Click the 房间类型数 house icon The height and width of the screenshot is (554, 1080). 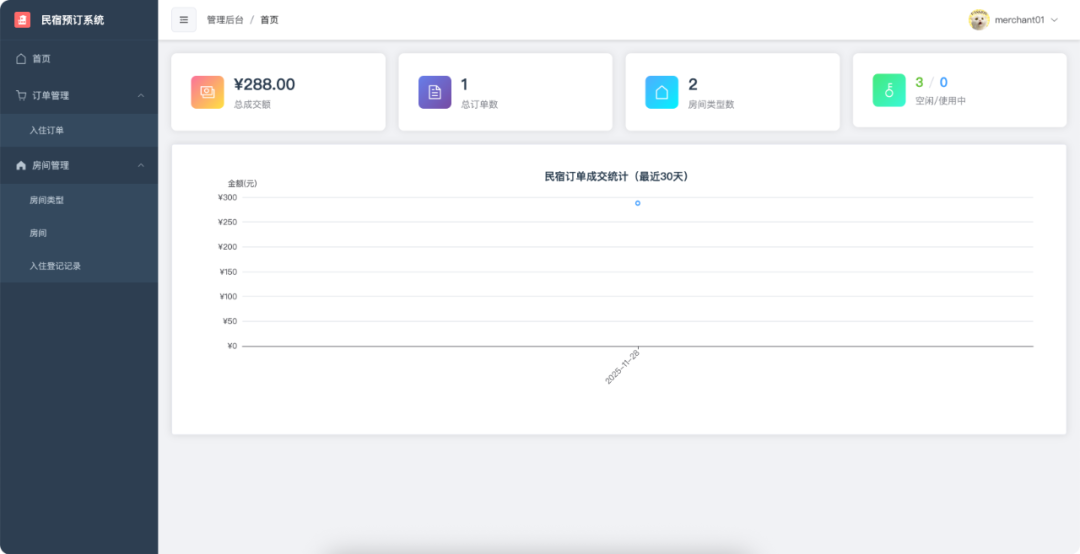(x=661, y=92)
